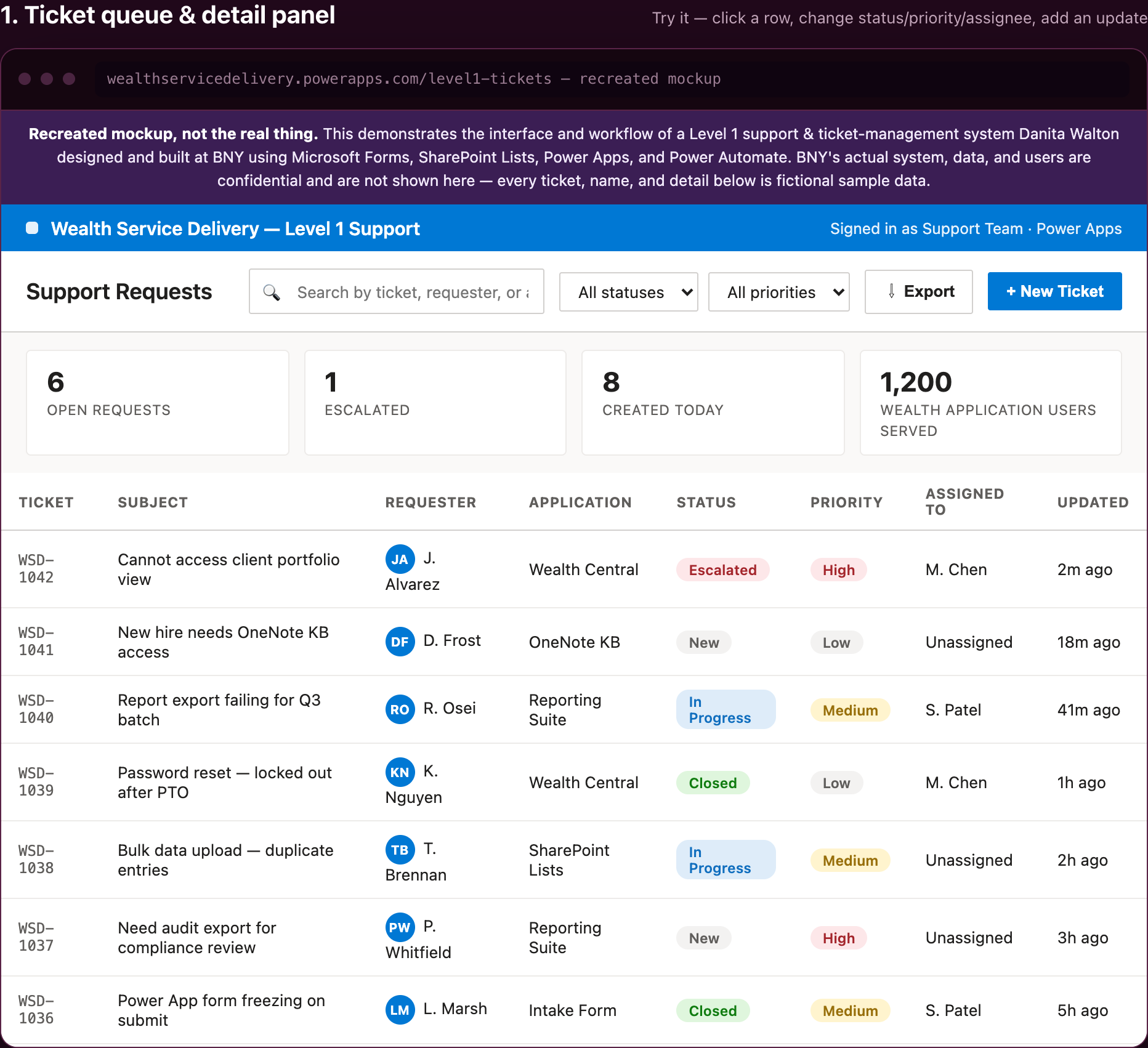Click 'SharePoint Lists' application cell

[569, 860]
